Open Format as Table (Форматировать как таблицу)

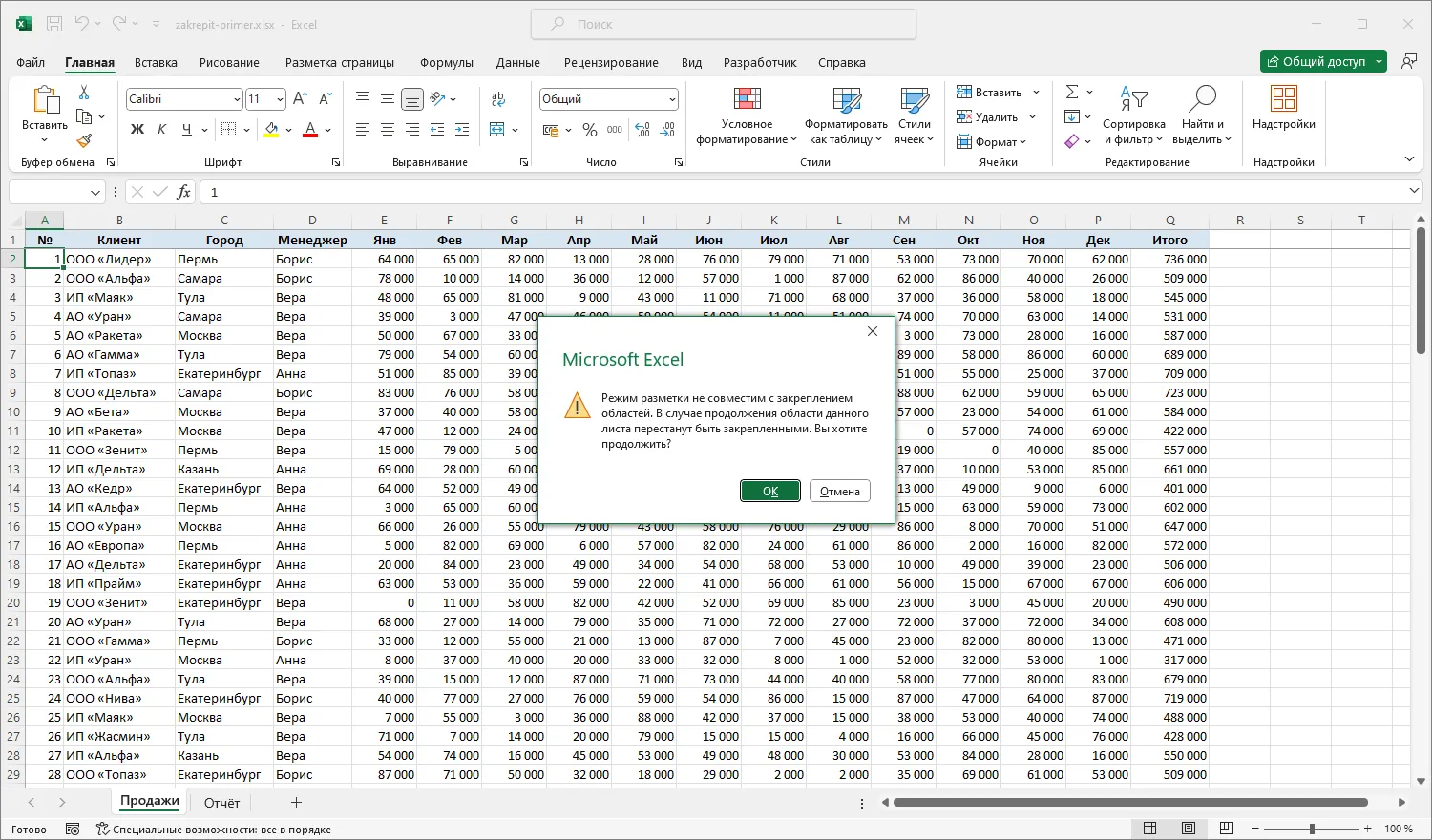click(846, 116)
